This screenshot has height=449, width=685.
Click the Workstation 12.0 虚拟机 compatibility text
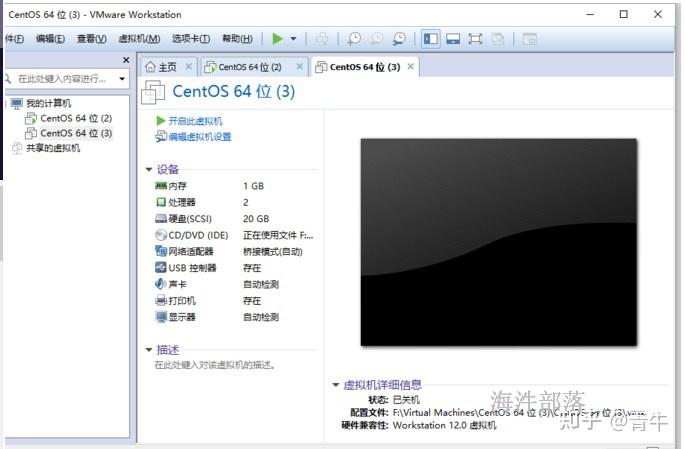[444, 425]
